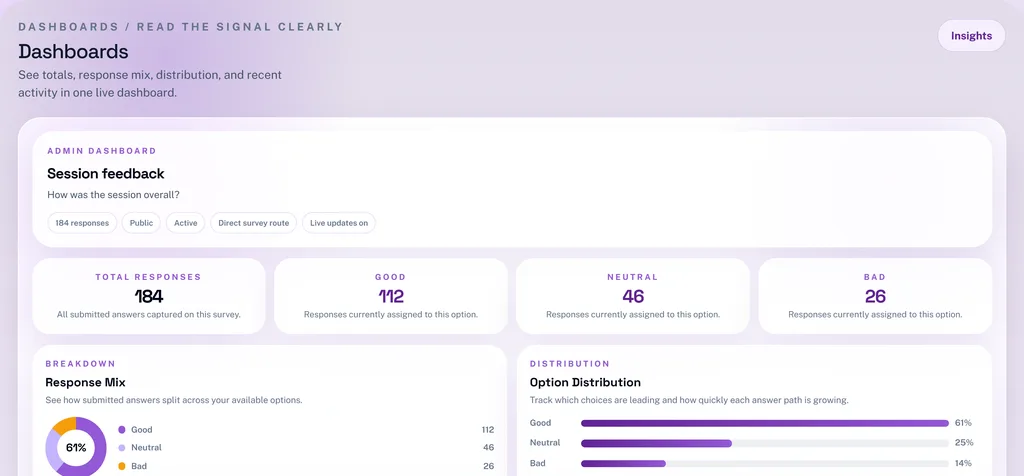Click the BREAKDOWN section label
The height and width of the screenshot is (476, 1024).
pyautogui.click(x=80, y=364)
